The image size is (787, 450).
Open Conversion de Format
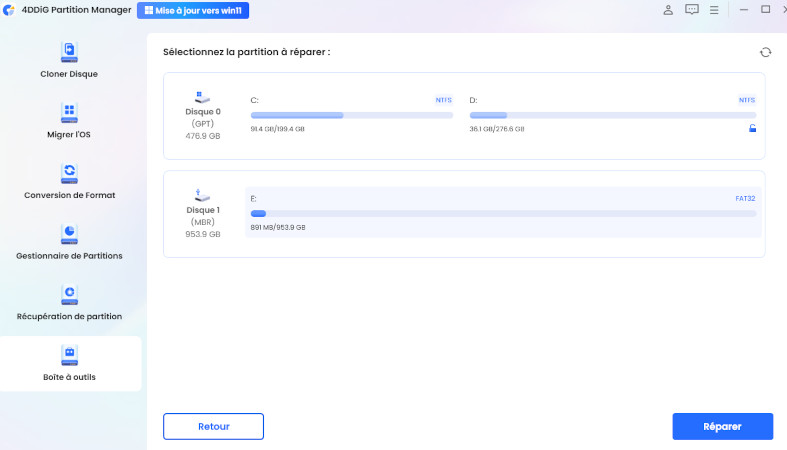coord(69,181)
